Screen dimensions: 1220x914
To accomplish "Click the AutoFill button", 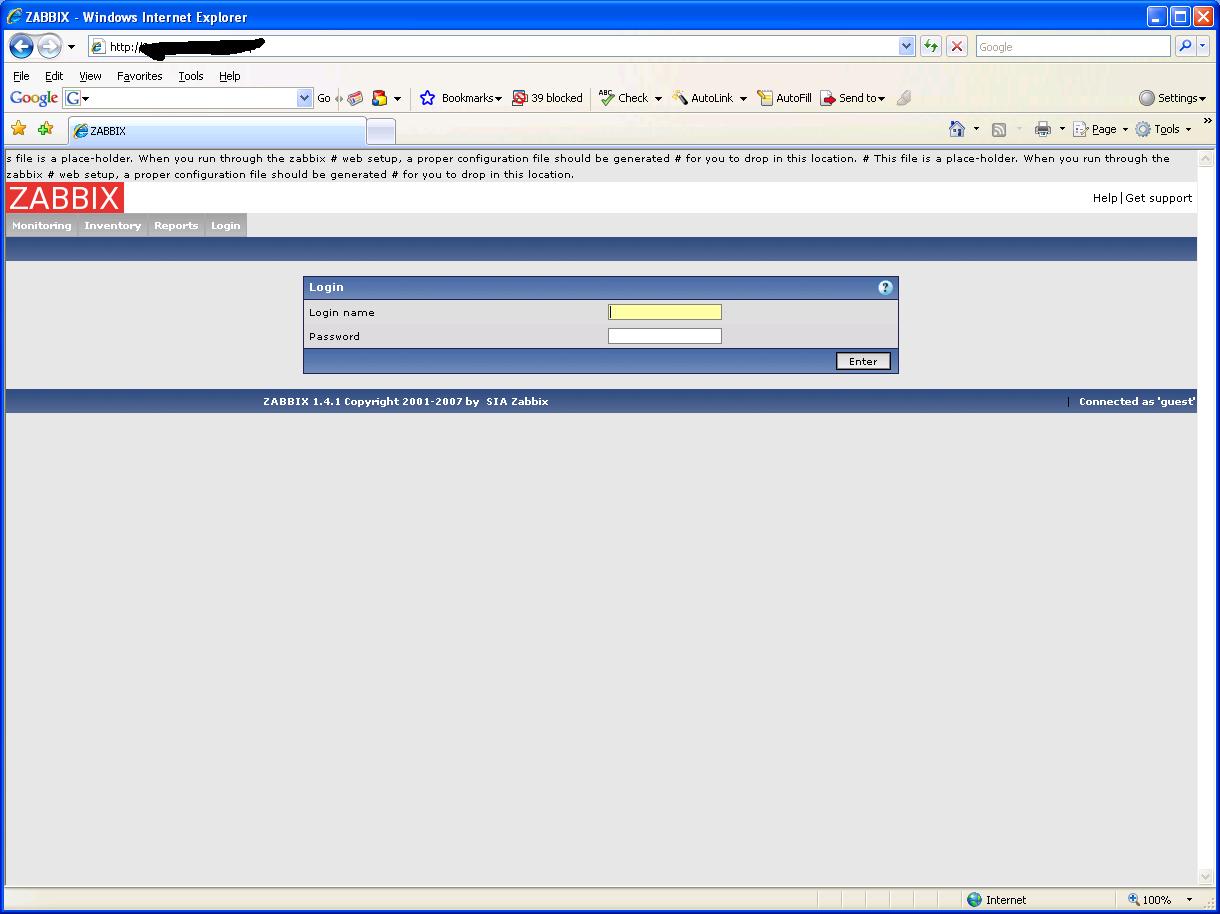I will [x=784, y=98].
